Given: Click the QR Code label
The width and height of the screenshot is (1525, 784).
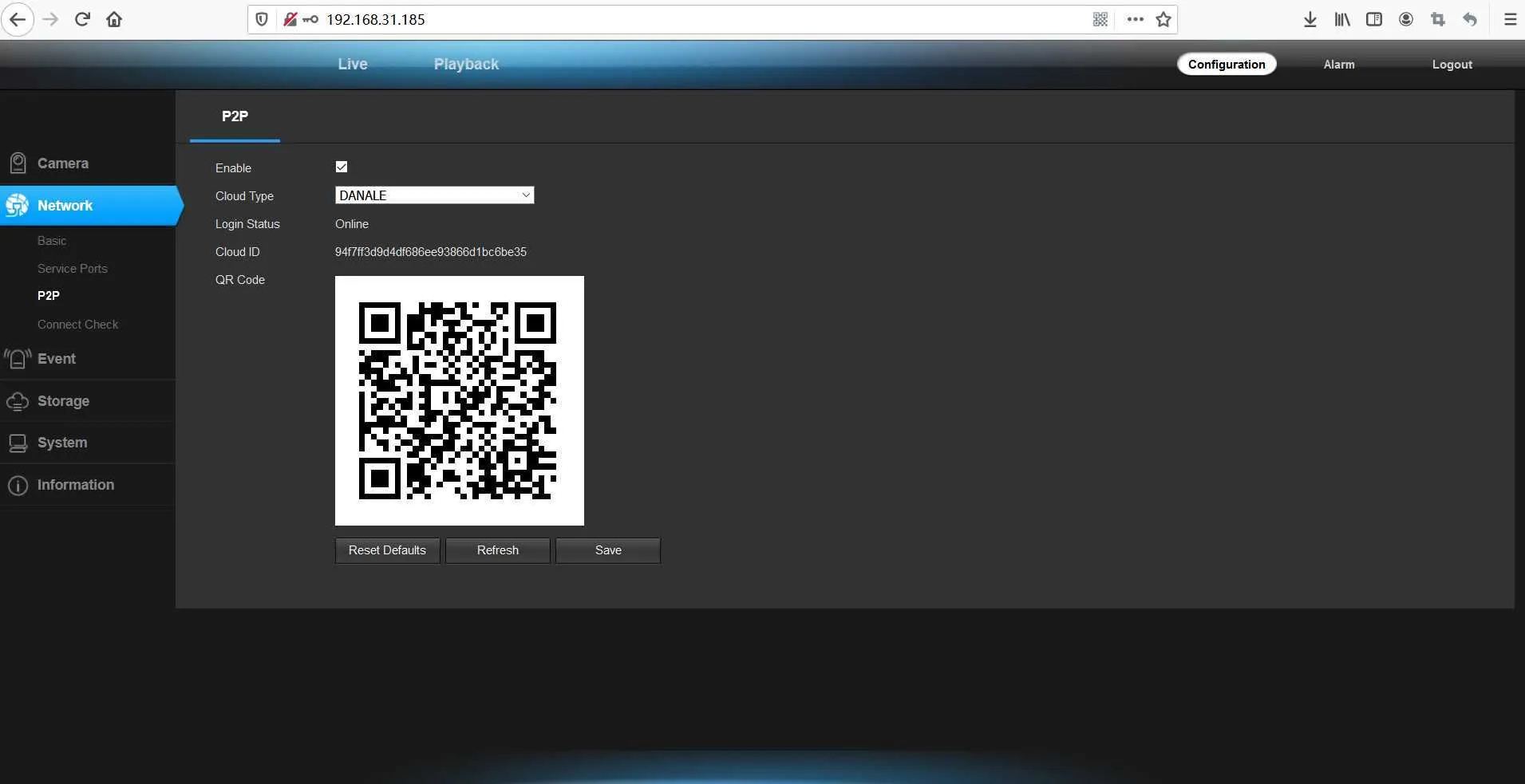Looking at the screenshot, I should click(240, 280).
